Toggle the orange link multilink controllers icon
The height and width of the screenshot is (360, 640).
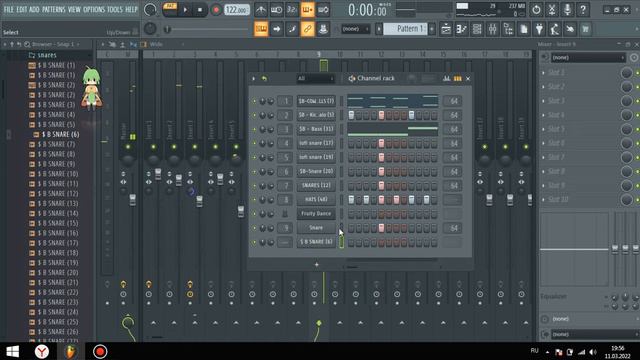(307, 29)
